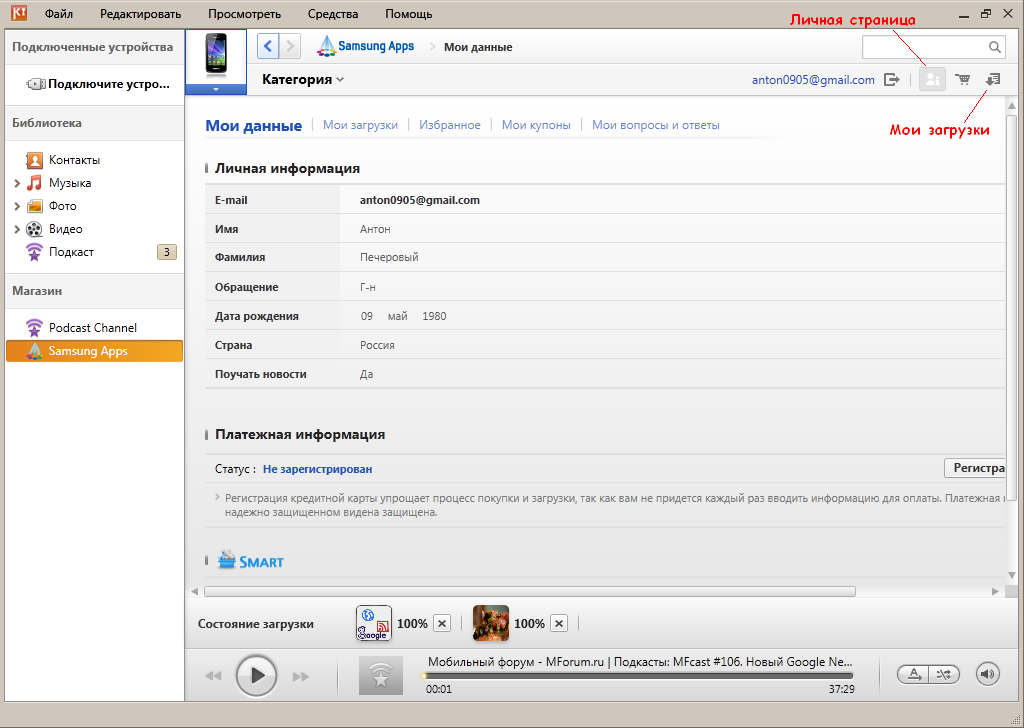Screen dimensions: 1024x728
Task: Switch to the Мои купоны tab
Action: tap(536, 125)
